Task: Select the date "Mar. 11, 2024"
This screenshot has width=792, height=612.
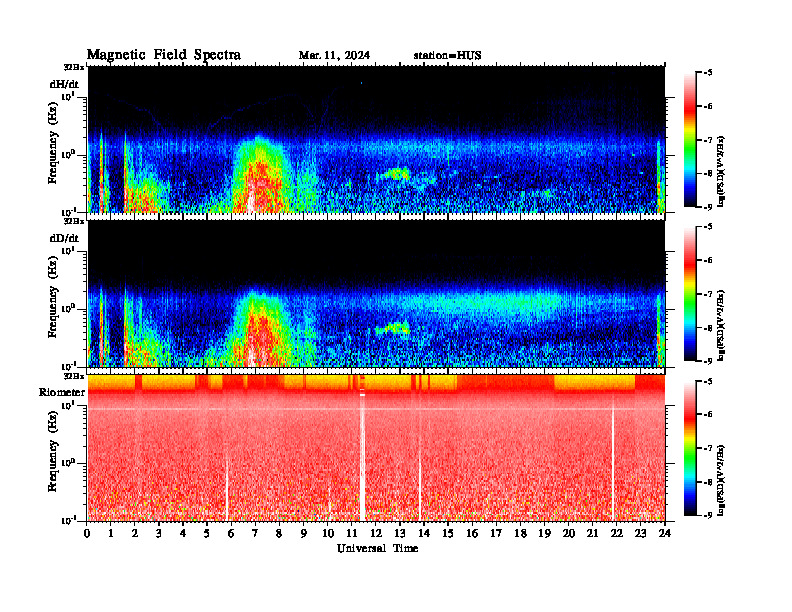Action: [x=334, y=56]
